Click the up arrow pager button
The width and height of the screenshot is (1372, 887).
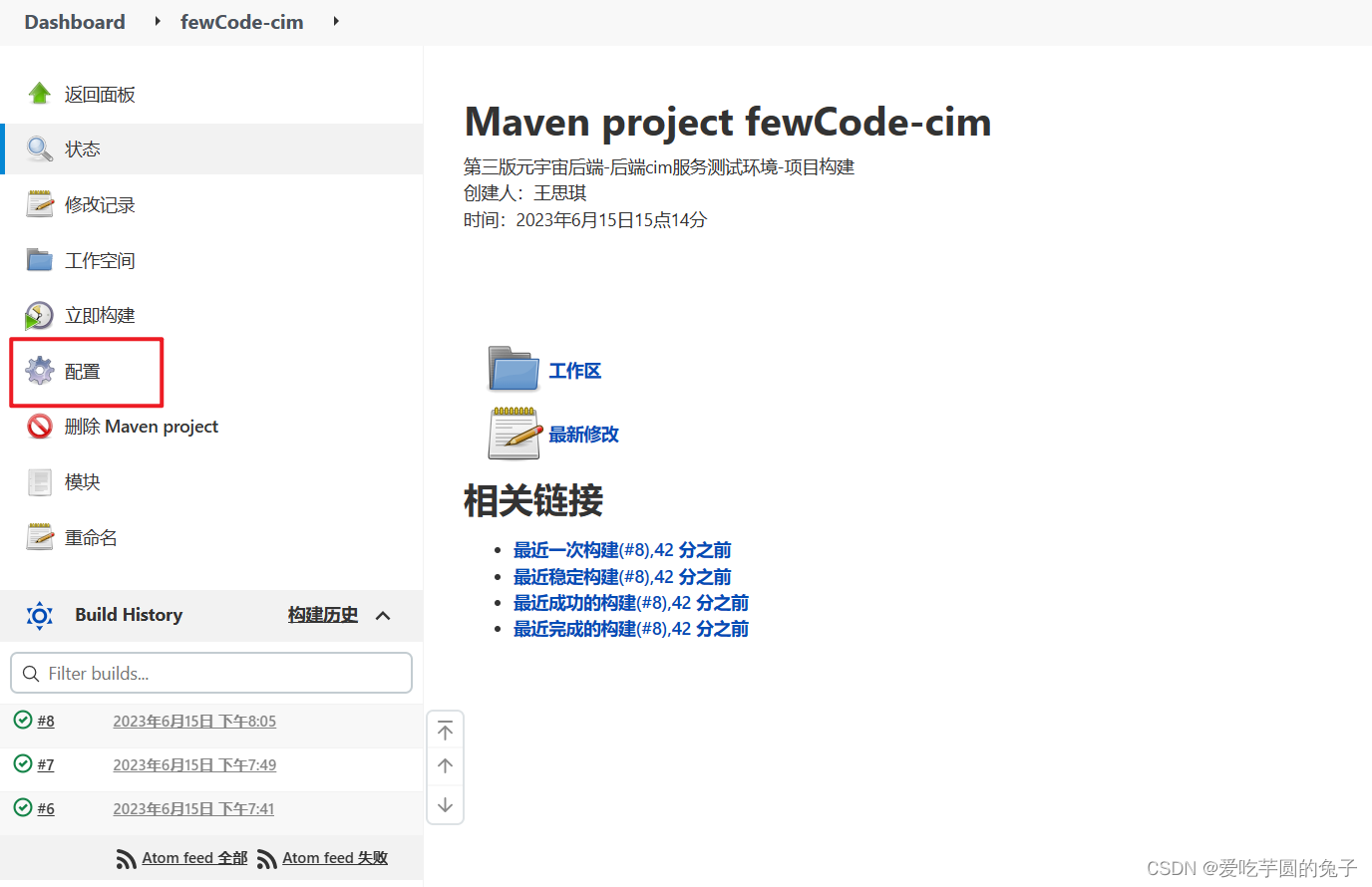pos(446,766)
